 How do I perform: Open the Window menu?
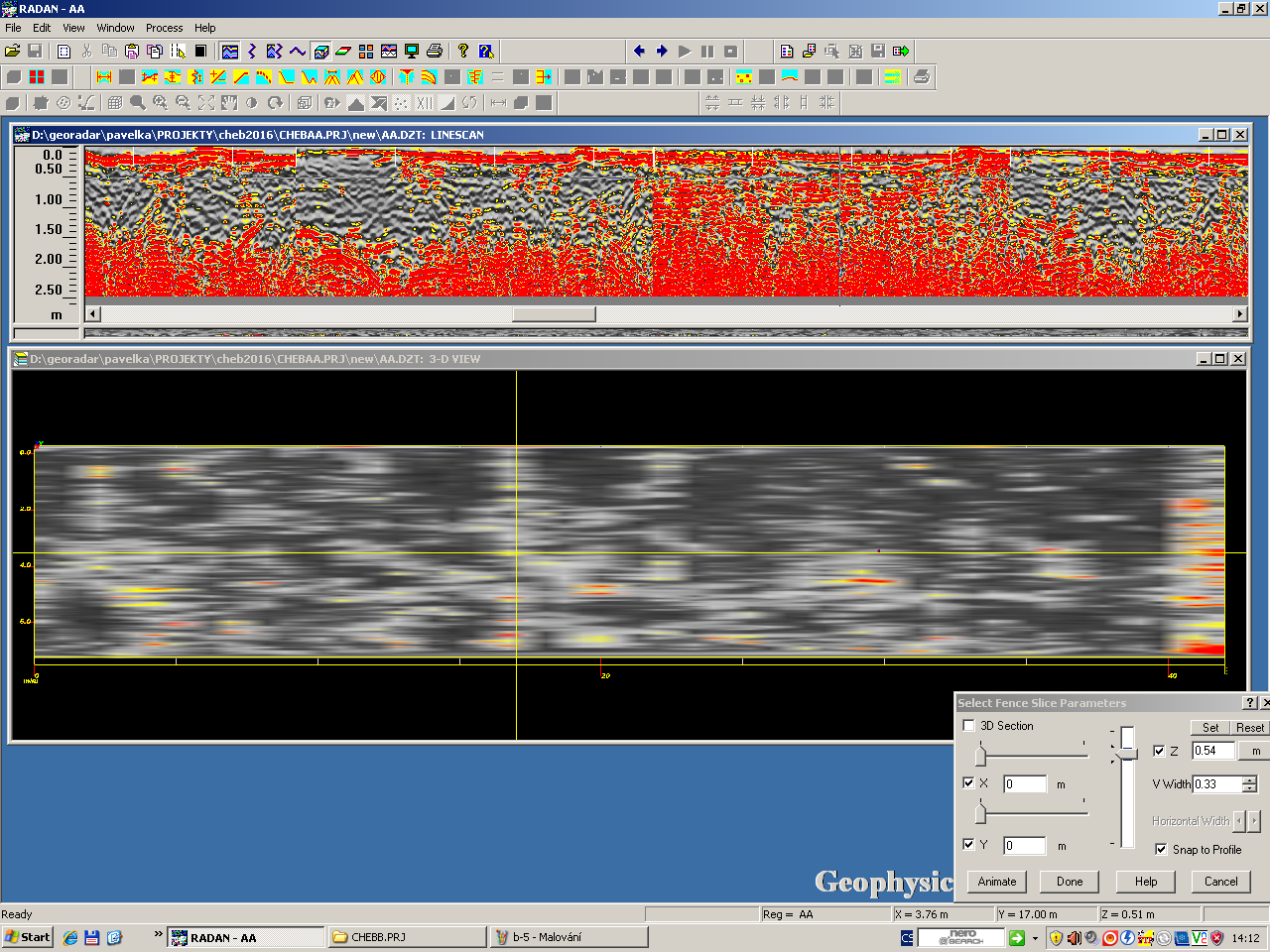tap(115, 28)
